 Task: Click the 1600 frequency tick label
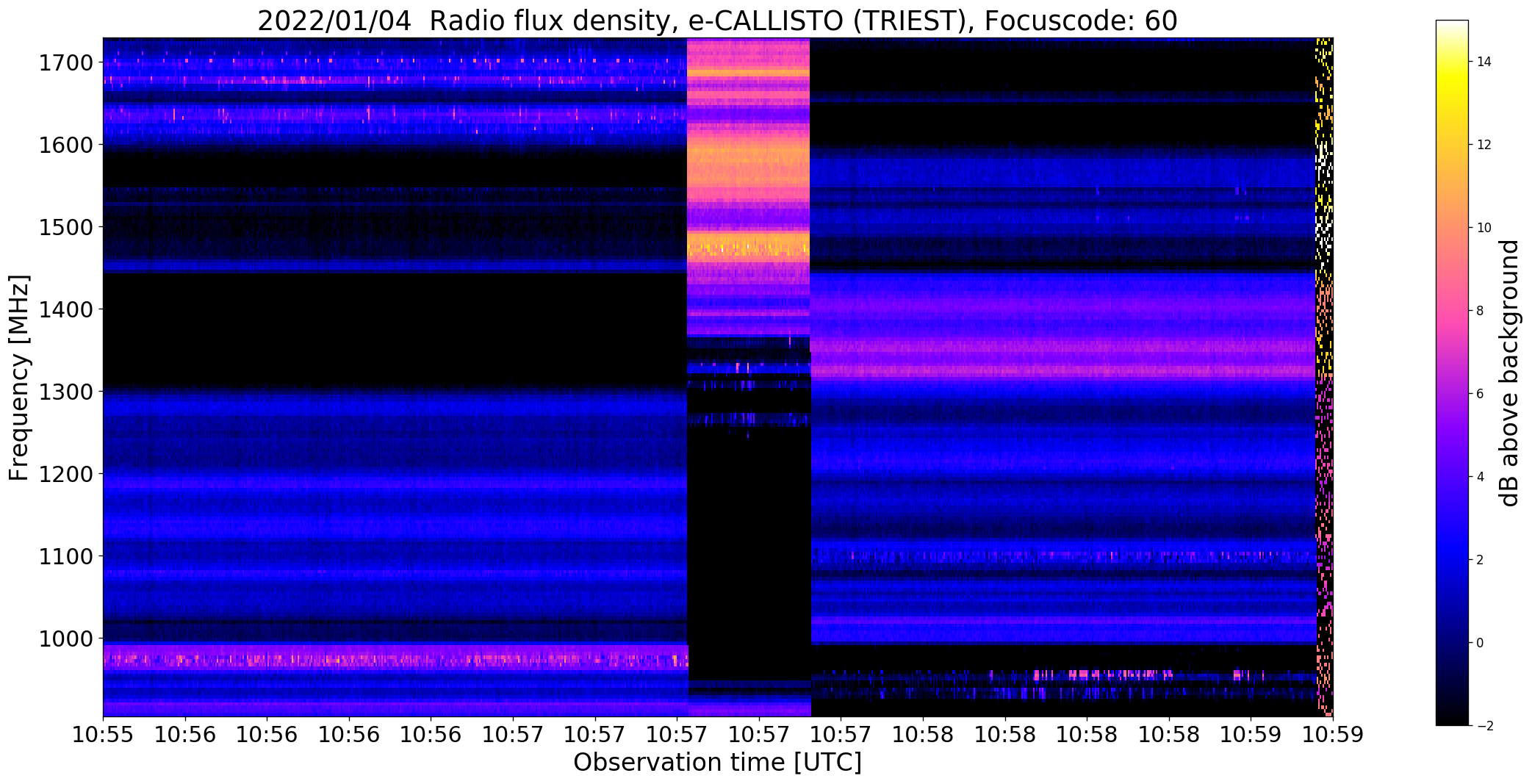pos(66,145)
